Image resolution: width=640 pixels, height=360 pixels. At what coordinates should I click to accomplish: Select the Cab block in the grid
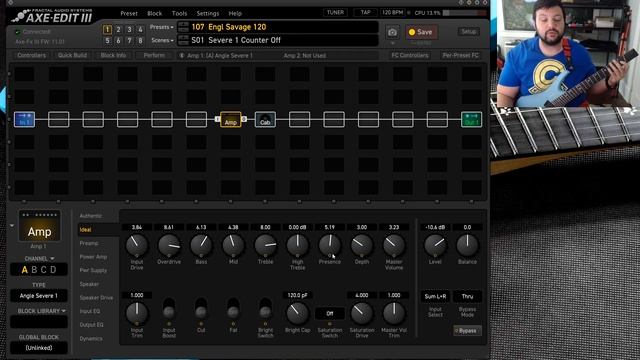pos(265,120)
